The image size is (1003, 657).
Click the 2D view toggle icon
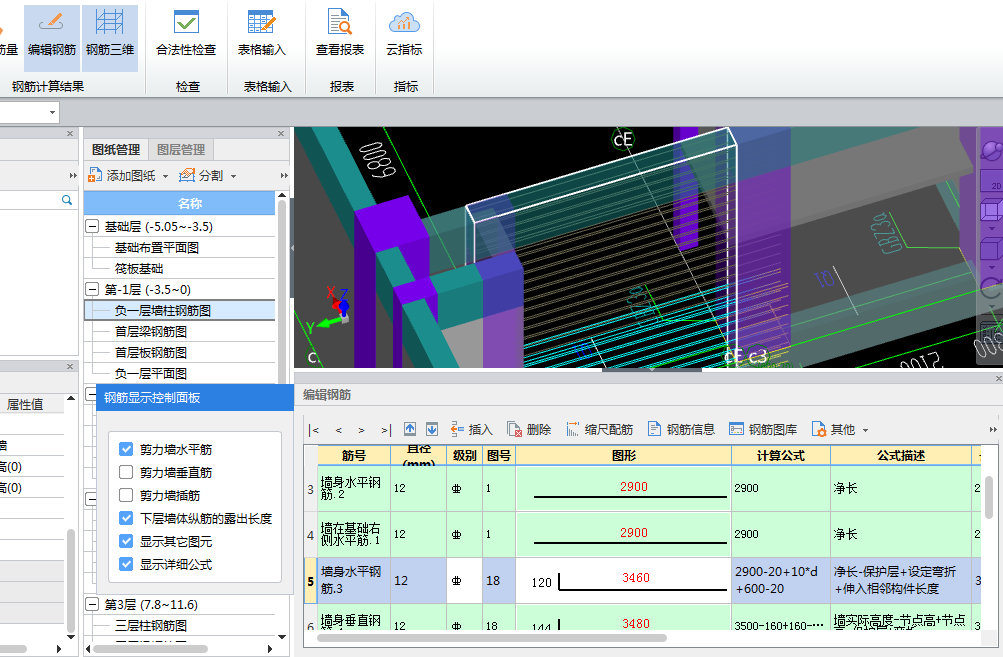pyautogui.click(x=992, y=180)
